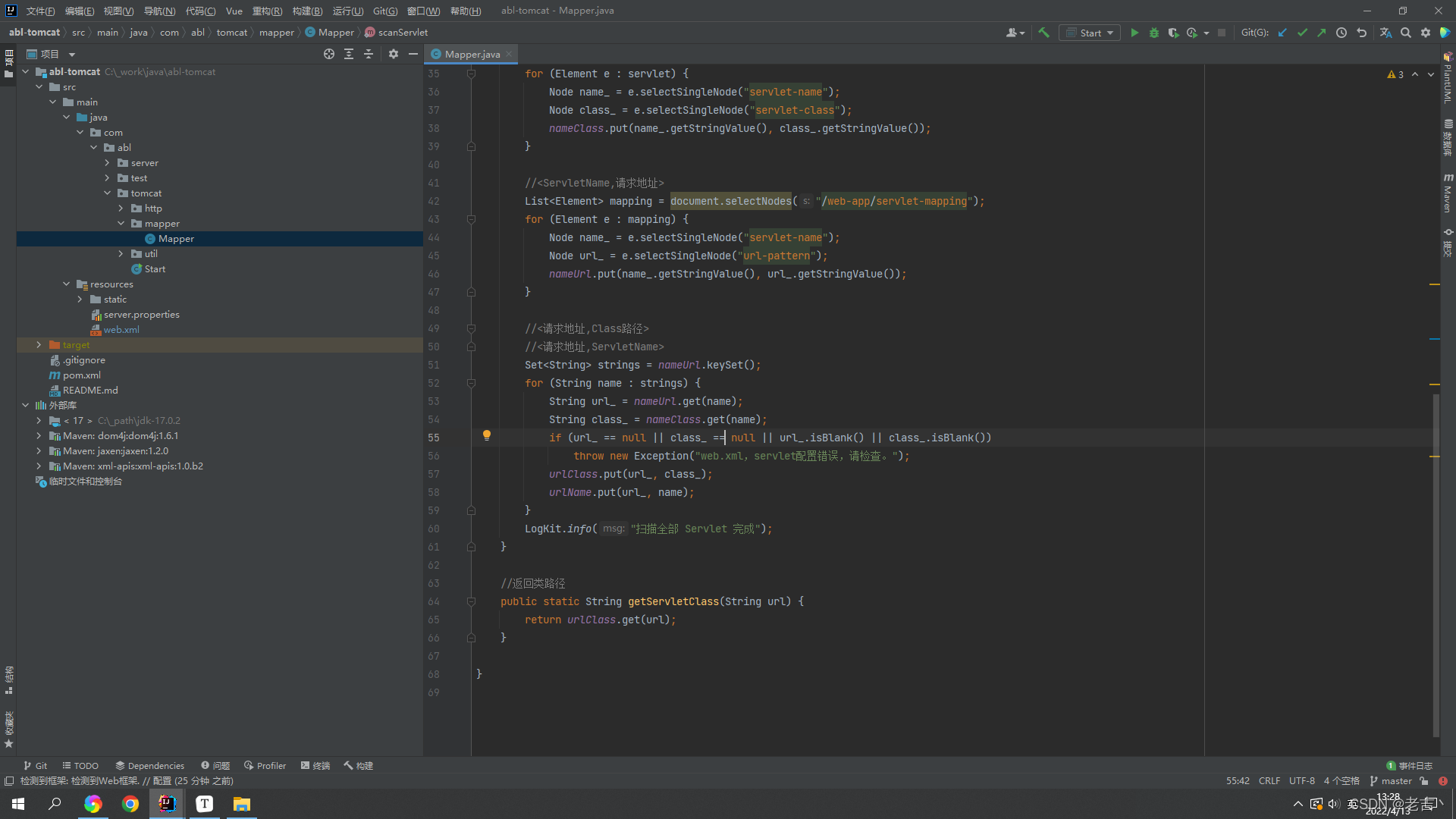The image size is (1456, 819).
Task: Toggle fold marker at line 52
Action: [x=471, y=383]
